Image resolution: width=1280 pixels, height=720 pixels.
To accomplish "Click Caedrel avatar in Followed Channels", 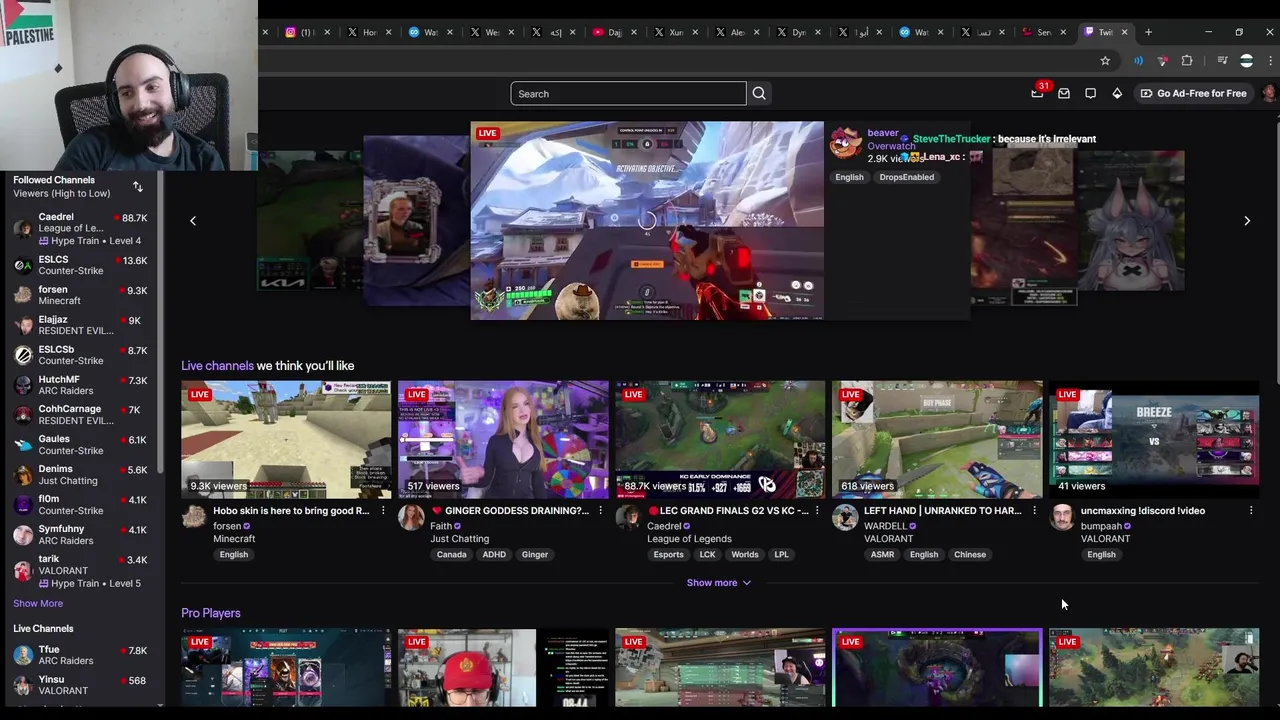I will click(x=23, y=228).
